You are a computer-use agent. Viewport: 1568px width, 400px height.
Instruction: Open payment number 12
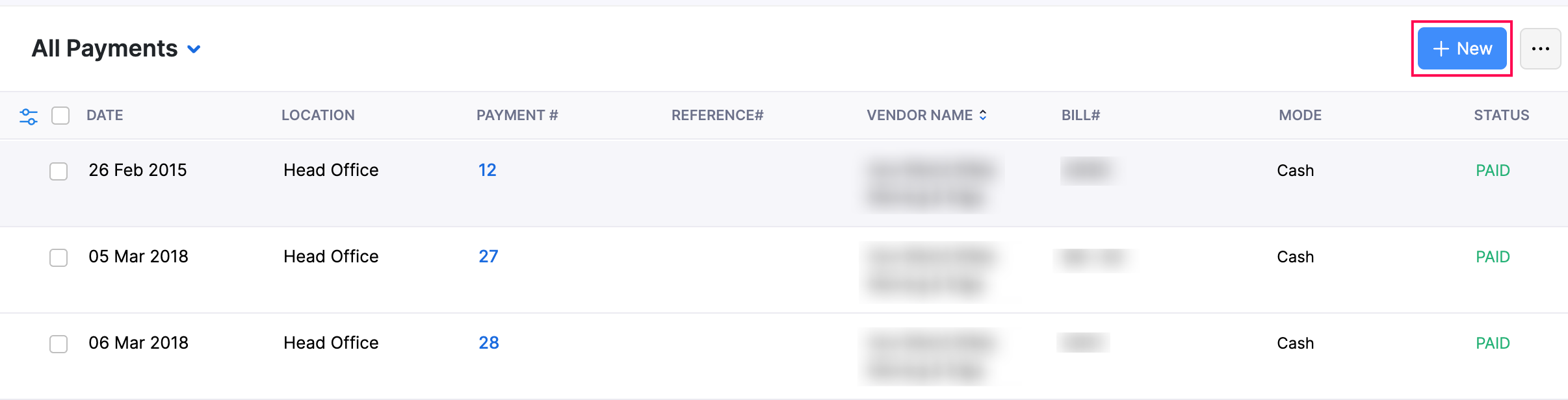487,169
